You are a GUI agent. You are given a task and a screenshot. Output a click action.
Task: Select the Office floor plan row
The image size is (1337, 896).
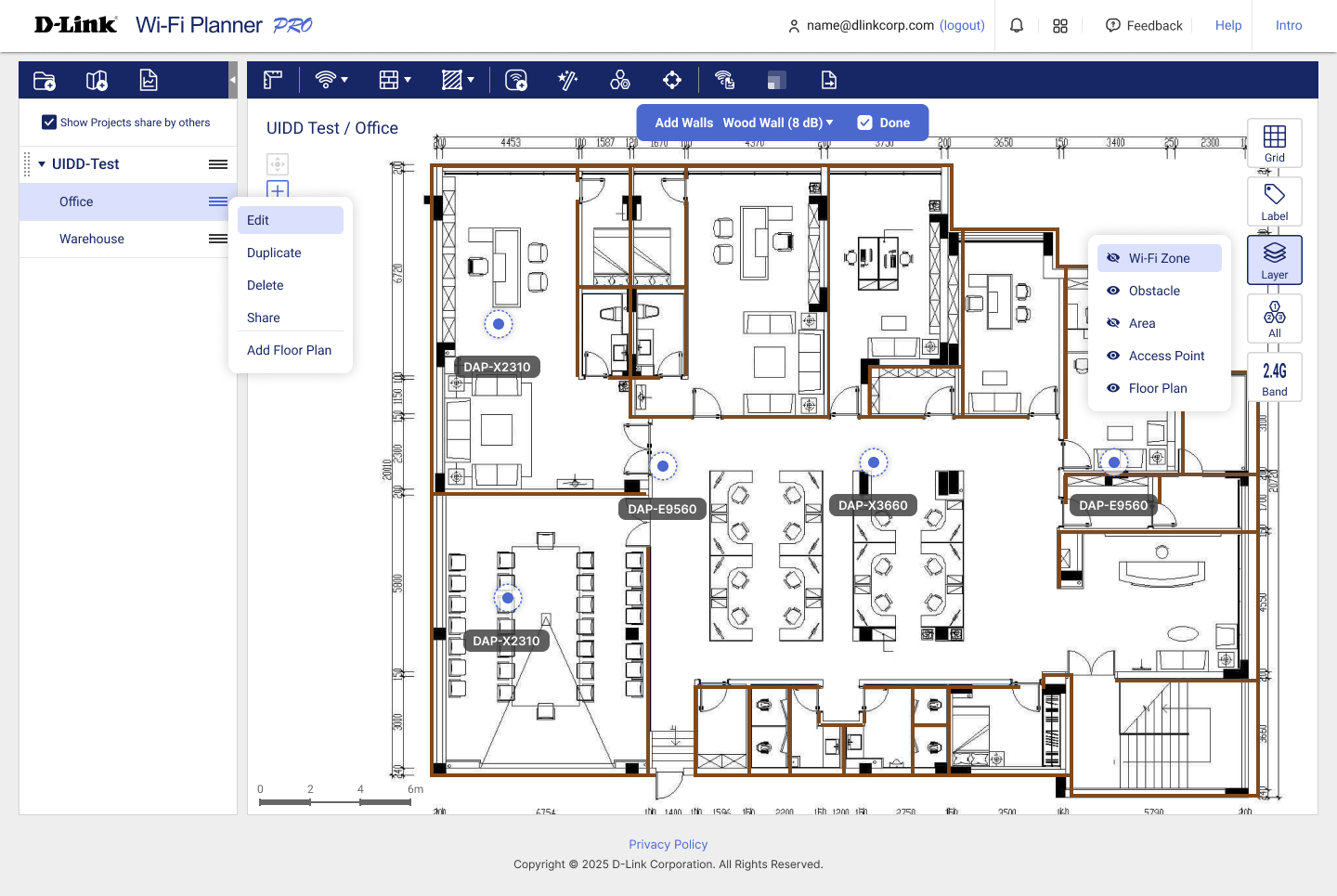point(128,201)
